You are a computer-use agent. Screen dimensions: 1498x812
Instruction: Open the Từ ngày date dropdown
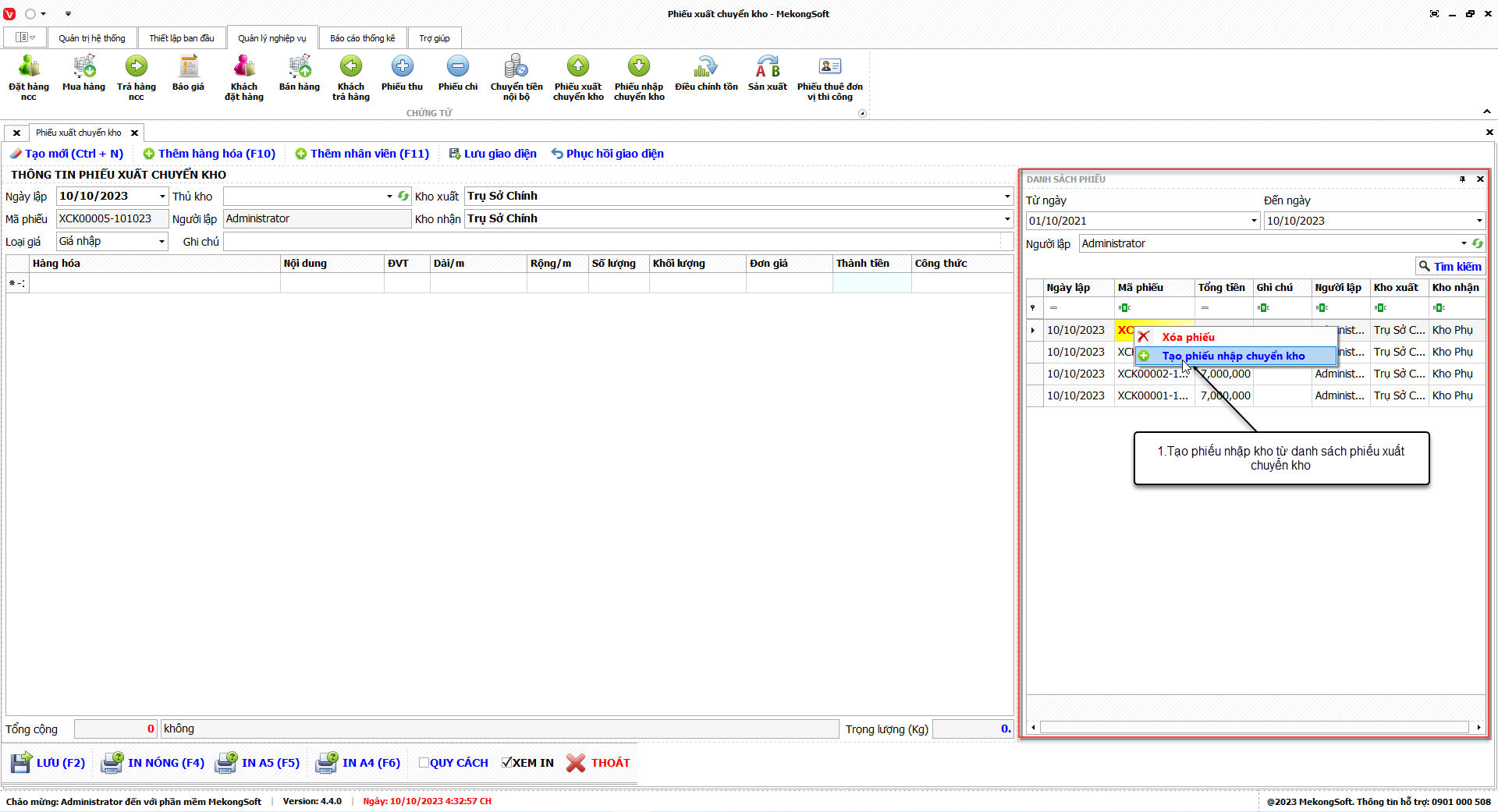tap(1254, 221)
